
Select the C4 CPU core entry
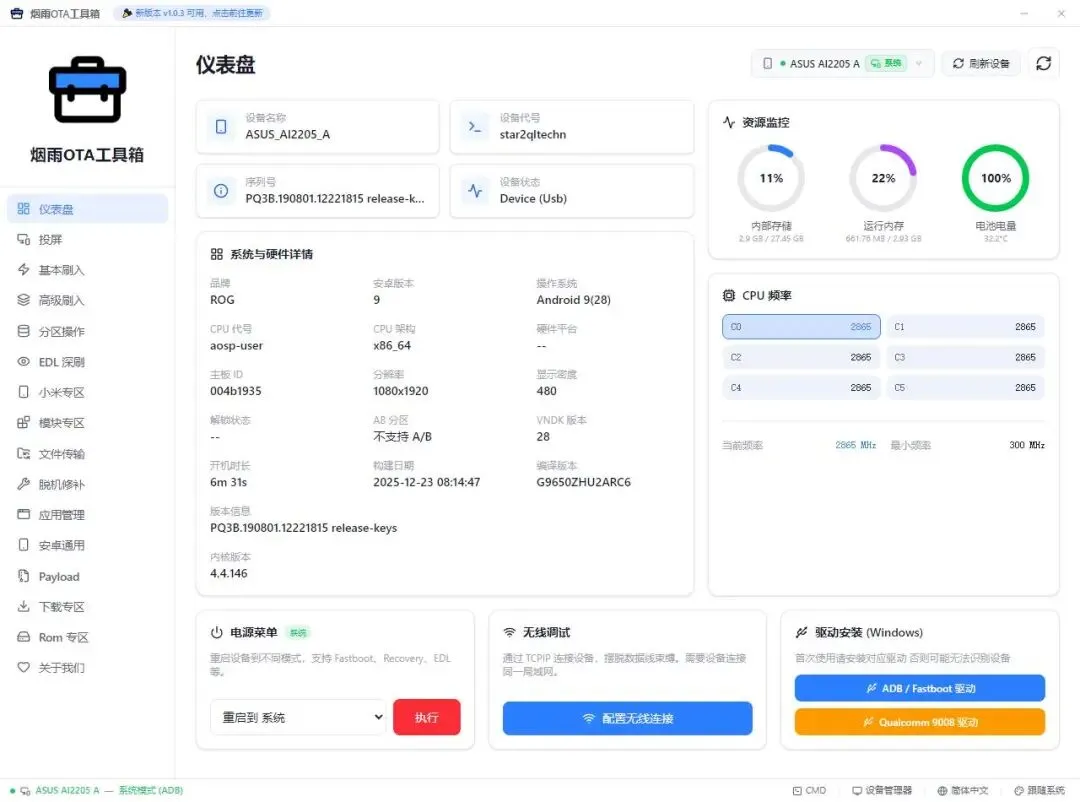point(801,387)
